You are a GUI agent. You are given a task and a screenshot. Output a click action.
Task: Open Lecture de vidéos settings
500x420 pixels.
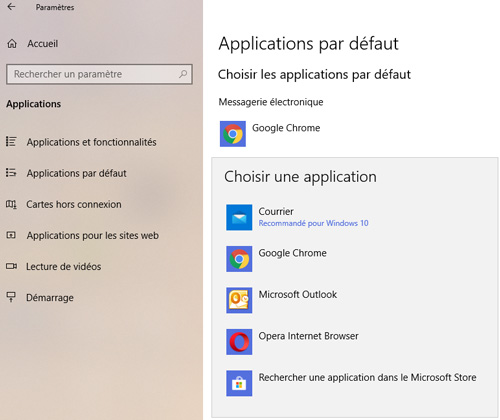pos(63,267)
